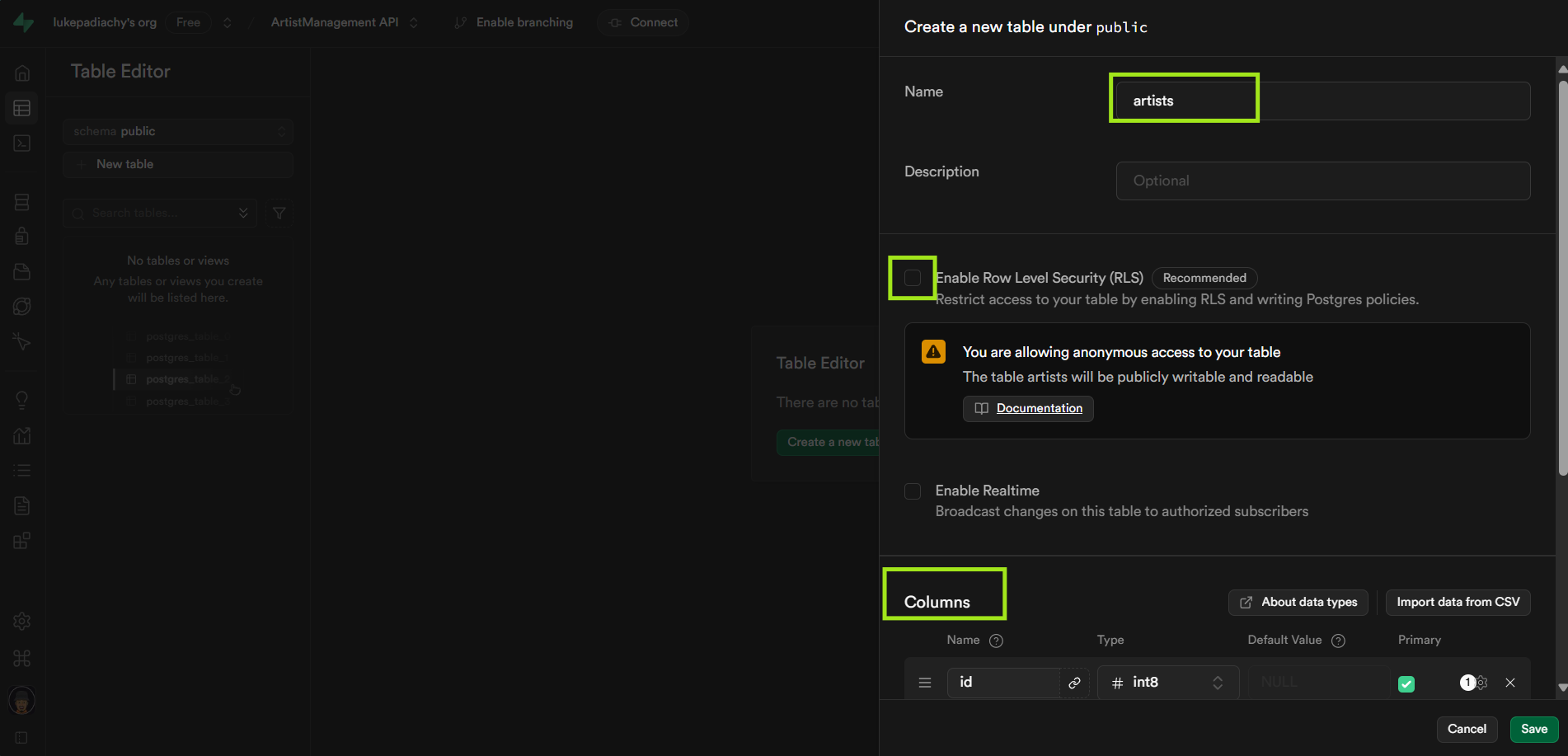Open the Documentation link
Screen dimensions: 1568x756
(1028, 408)
